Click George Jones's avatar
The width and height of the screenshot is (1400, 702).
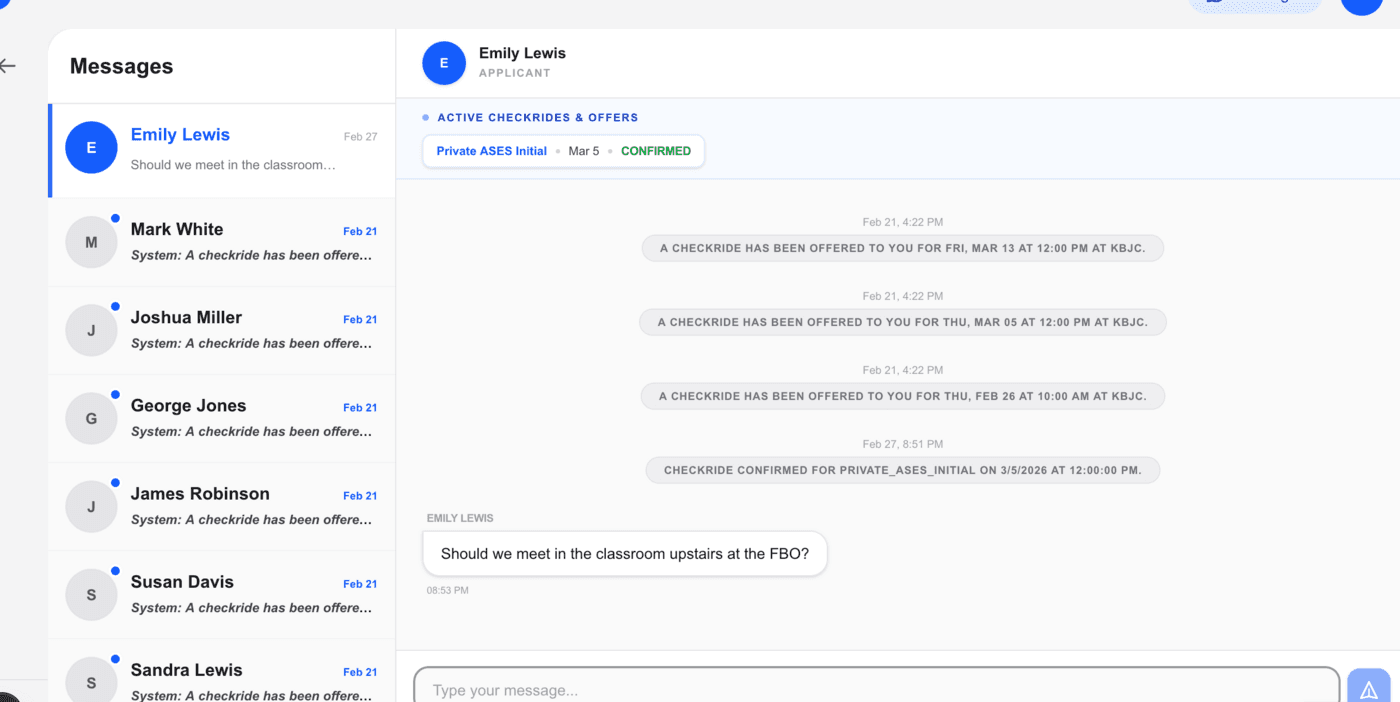click(91, 417)
